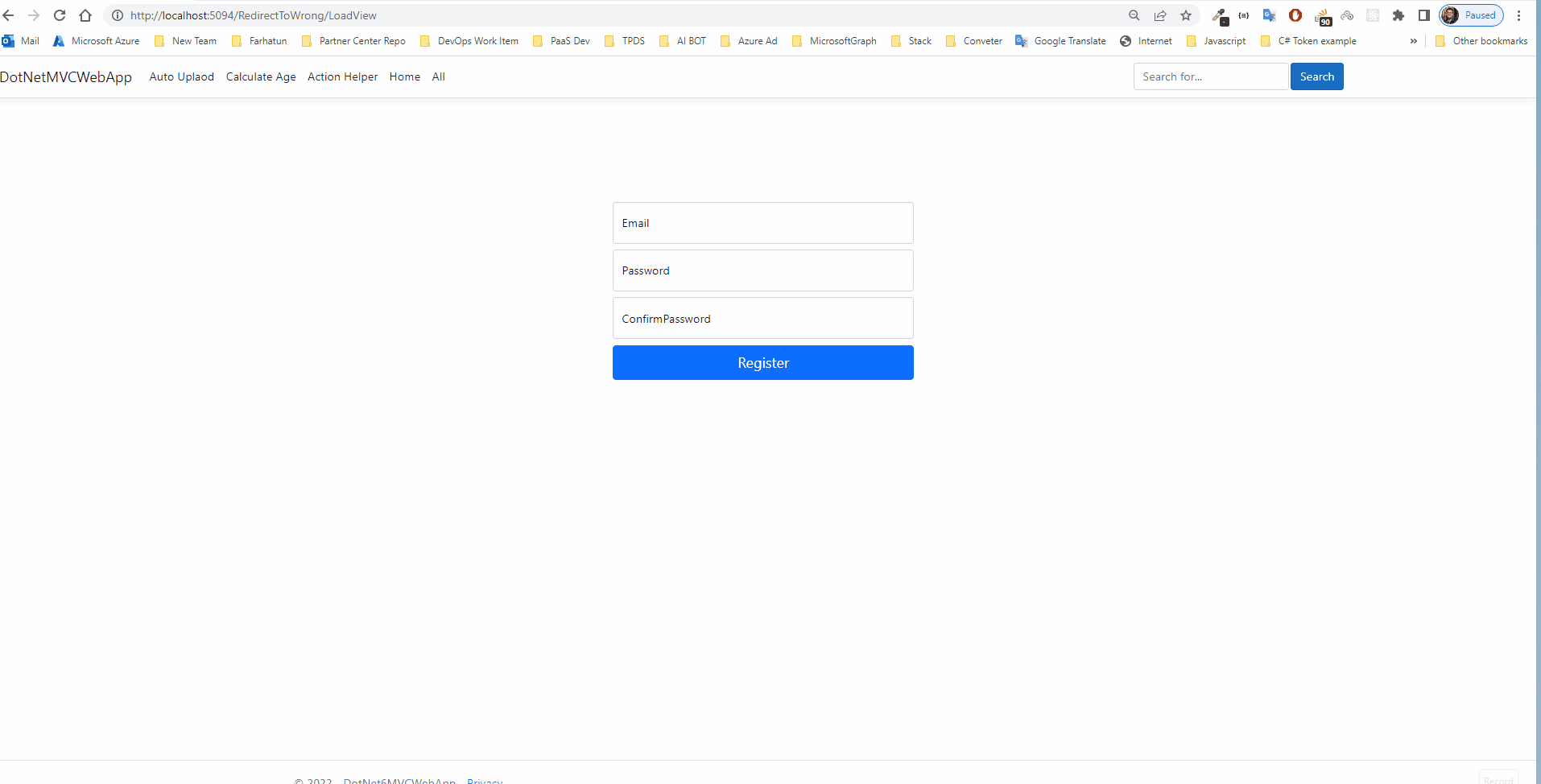1541x784 pixels.
Task: Click the Paused profile avatar
Action: click(1472, 15)
